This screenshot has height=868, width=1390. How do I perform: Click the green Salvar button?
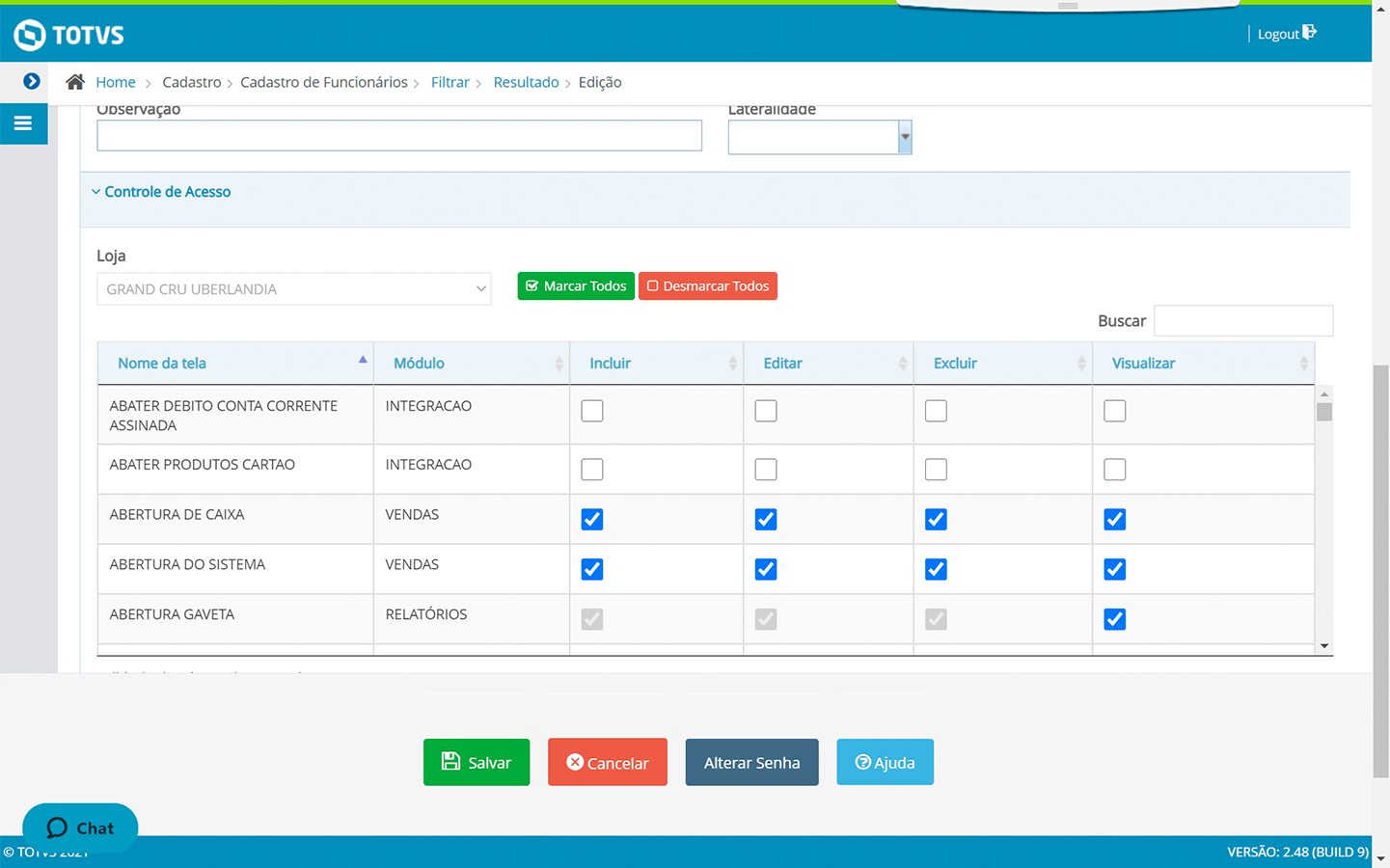pos(477,762)
